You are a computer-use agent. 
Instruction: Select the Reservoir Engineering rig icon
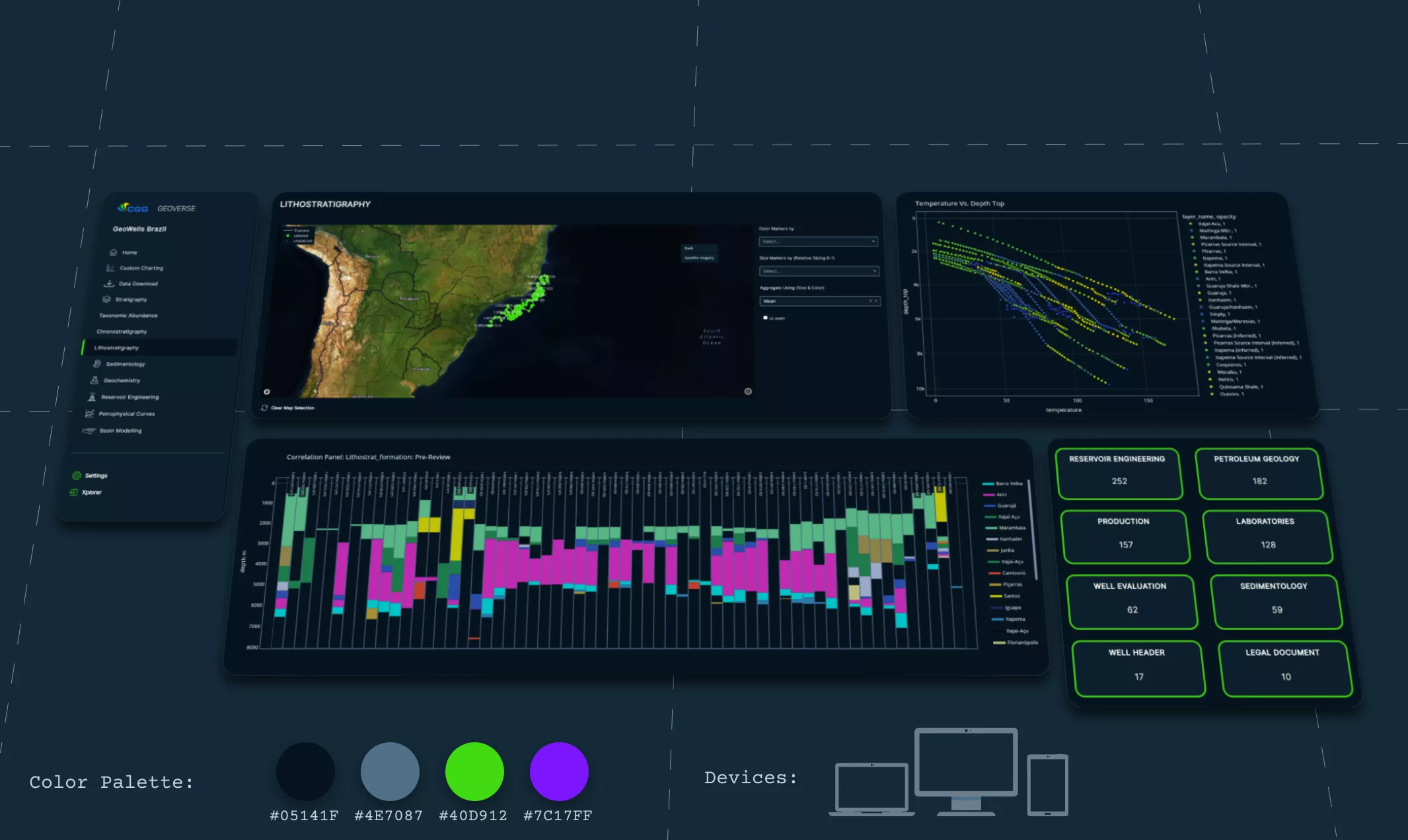pos(92,397)
